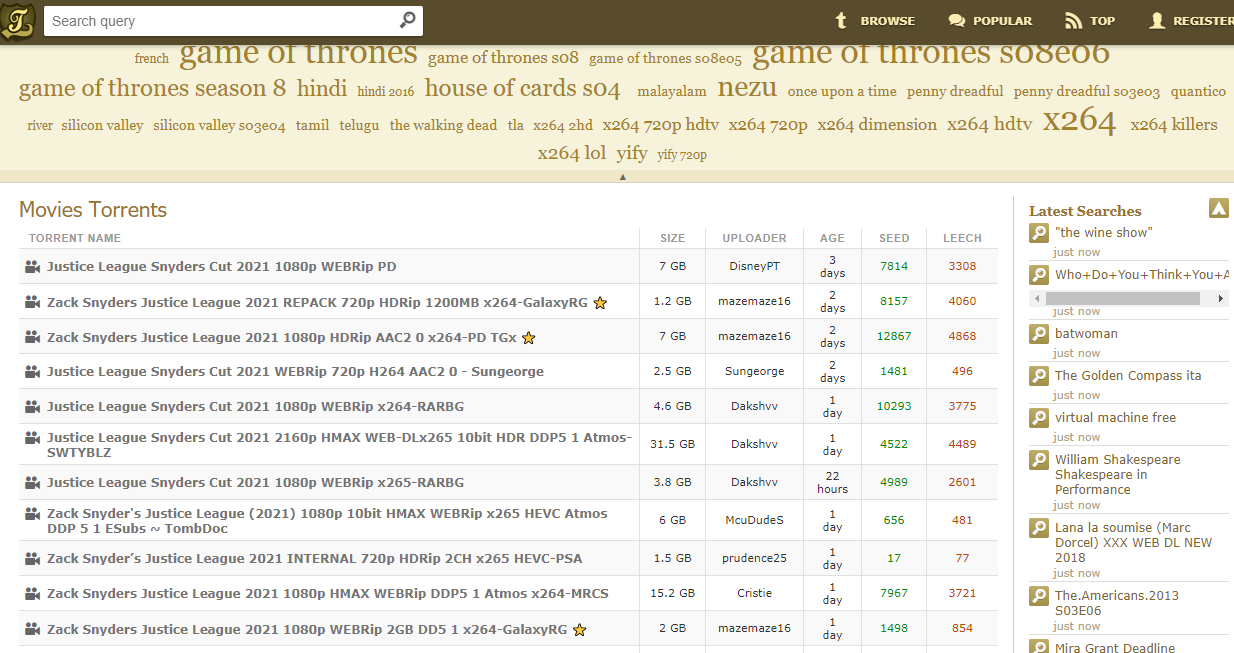Click the yify 720p tag

[682, 155]
